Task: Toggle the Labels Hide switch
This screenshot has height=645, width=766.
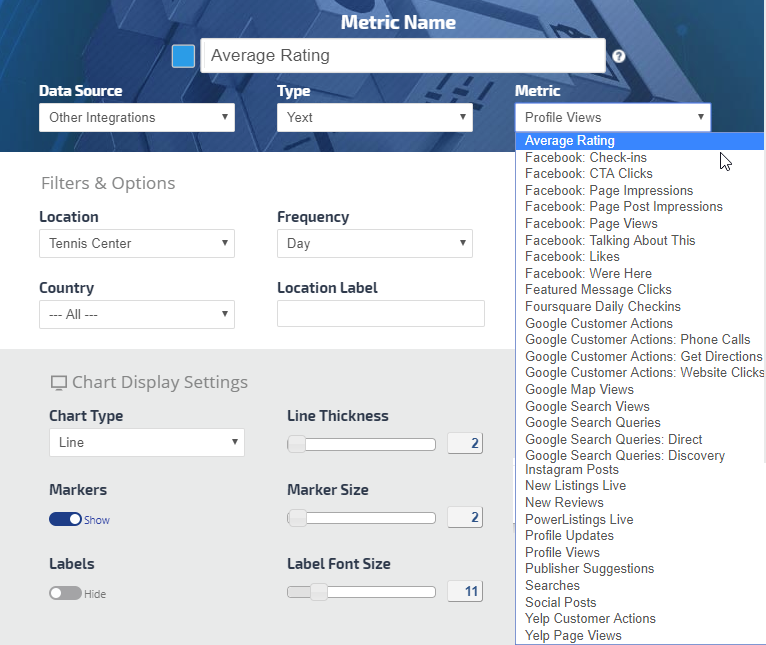Action: coord(65,593)
